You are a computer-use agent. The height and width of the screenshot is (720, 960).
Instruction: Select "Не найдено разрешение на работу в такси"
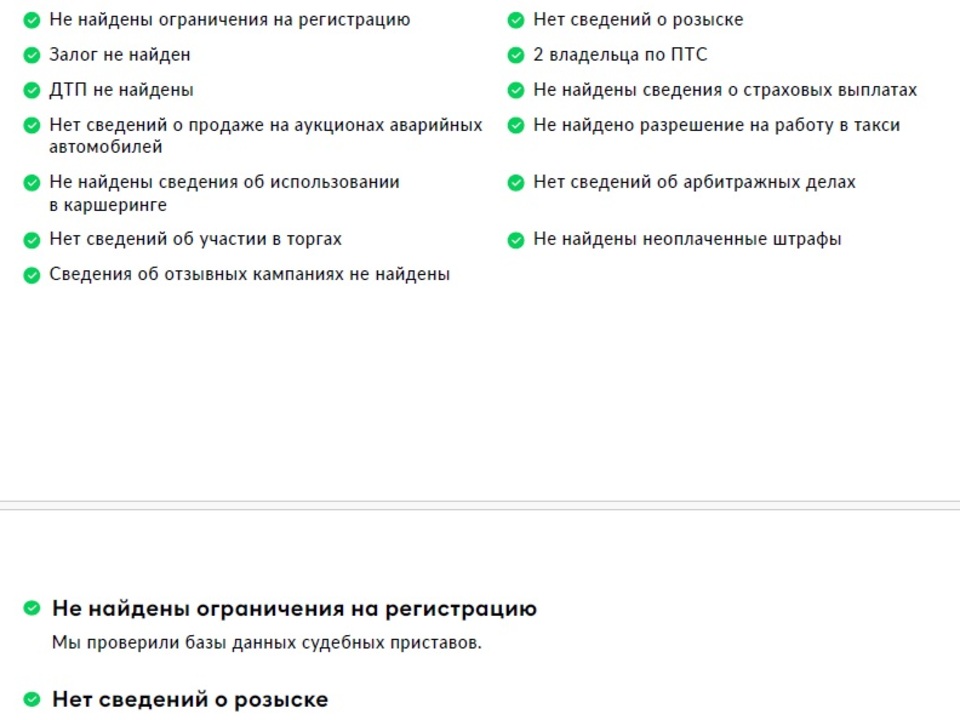point(716,125)
